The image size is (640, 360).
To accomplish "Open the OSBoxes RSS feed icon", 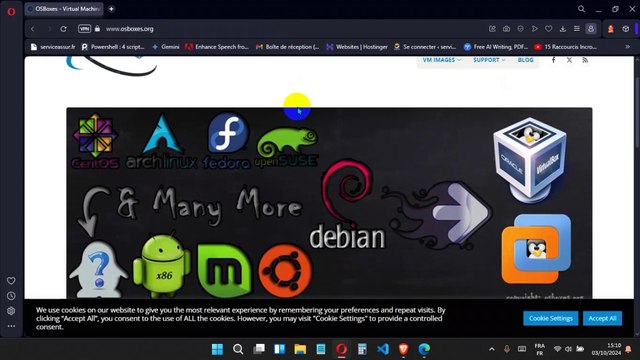I will point(585,60).
